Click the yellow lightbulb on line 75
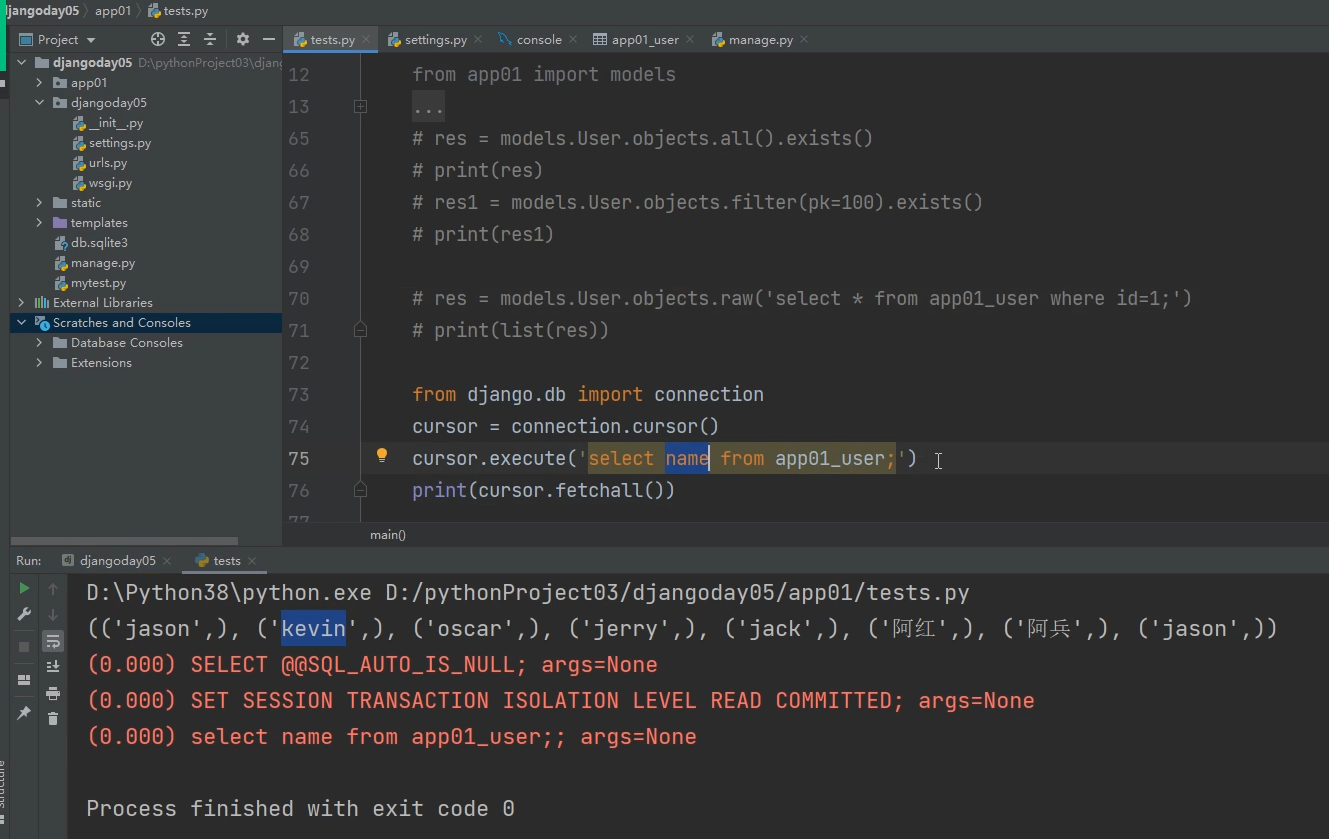This screenshot has width=1329, height=839. pos(381,456)
